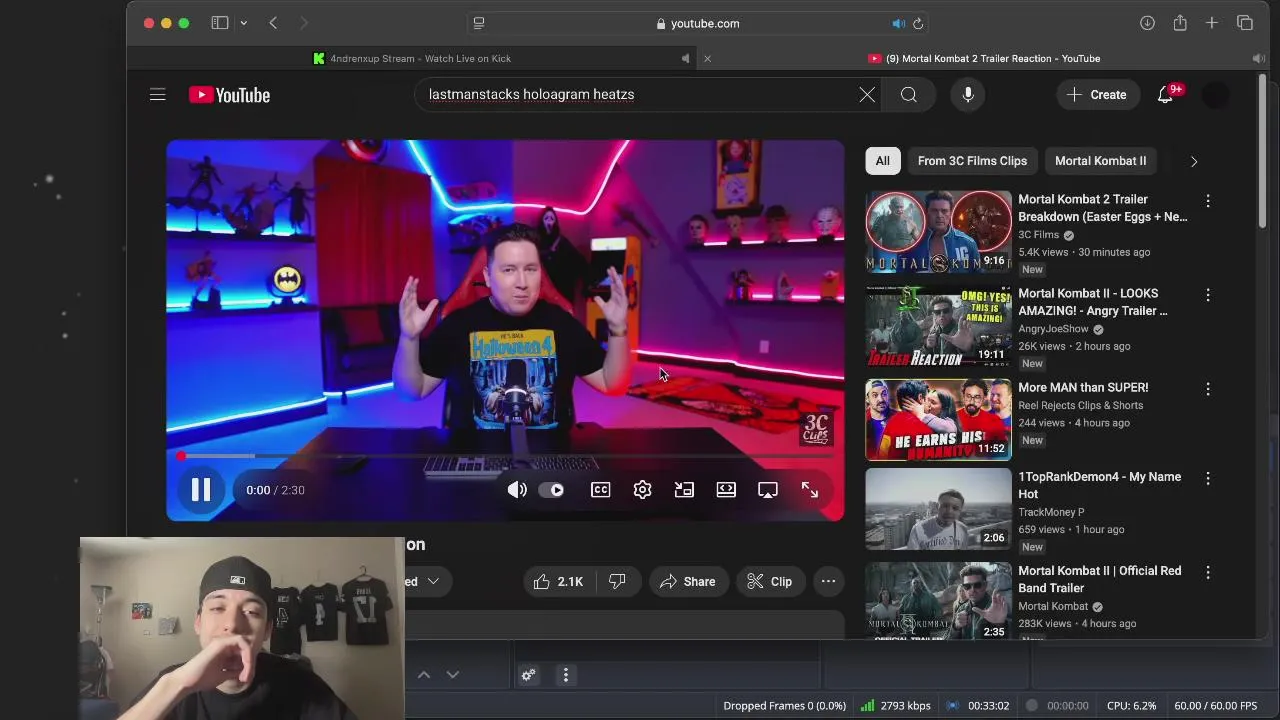Start voice search with the microphone
The image size is (1280, 720).
967,95
